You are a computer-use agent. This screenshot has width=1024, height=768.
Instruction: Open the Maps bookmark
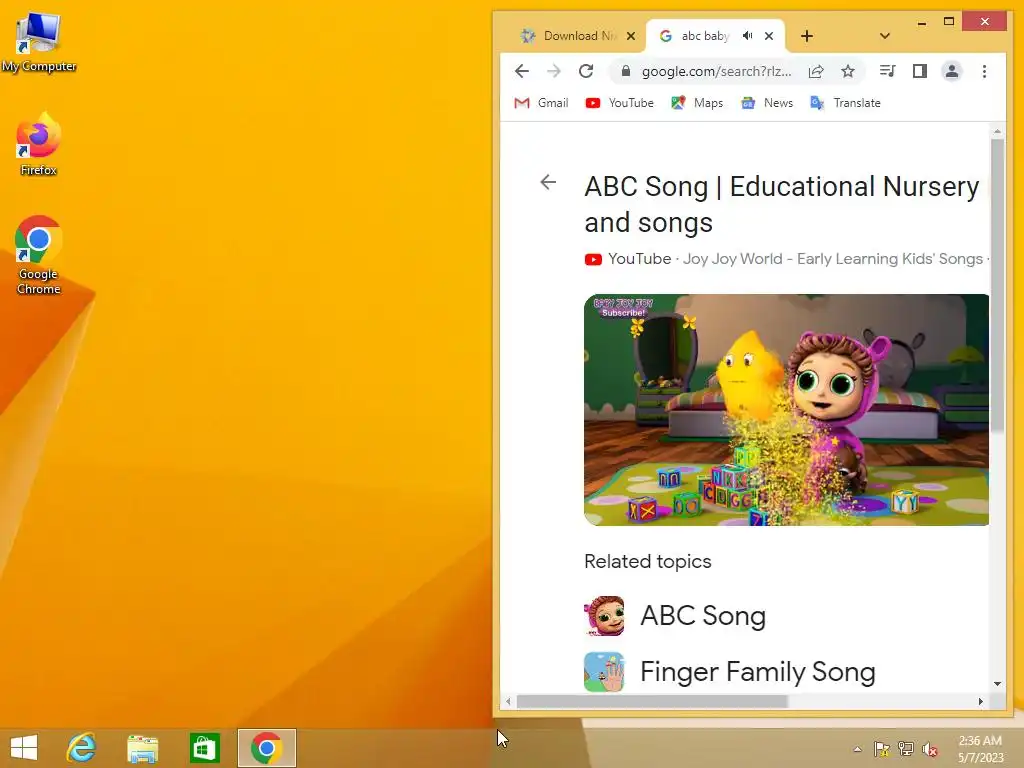697,103
